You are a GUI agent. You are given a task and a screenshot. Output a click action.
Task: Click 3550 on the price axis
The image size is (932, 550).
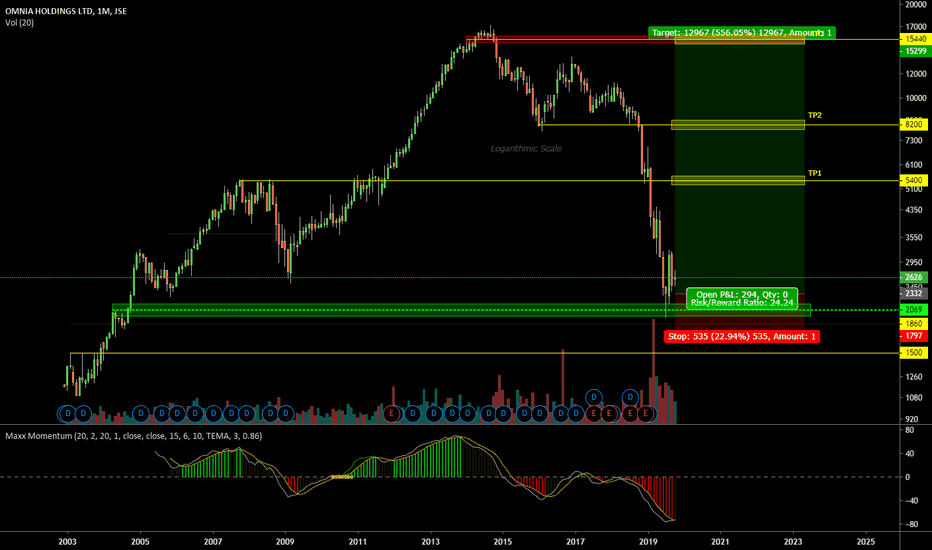point(914,237)
